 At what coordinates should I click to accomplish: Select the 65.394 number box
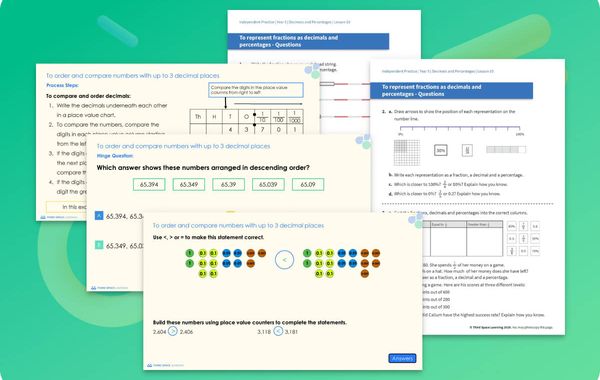pyautogui.click(x=149, y=184)
